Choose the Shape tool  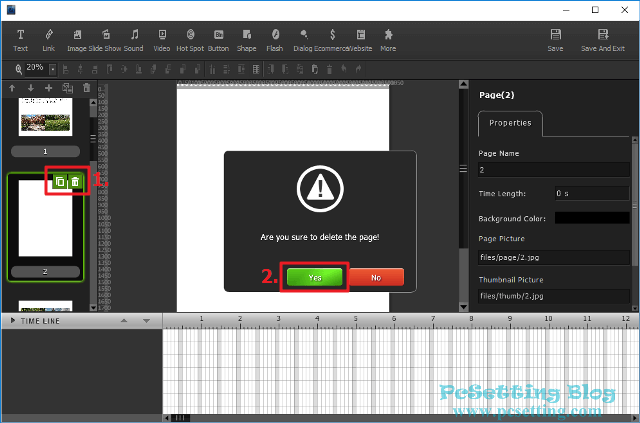[246, 39]
